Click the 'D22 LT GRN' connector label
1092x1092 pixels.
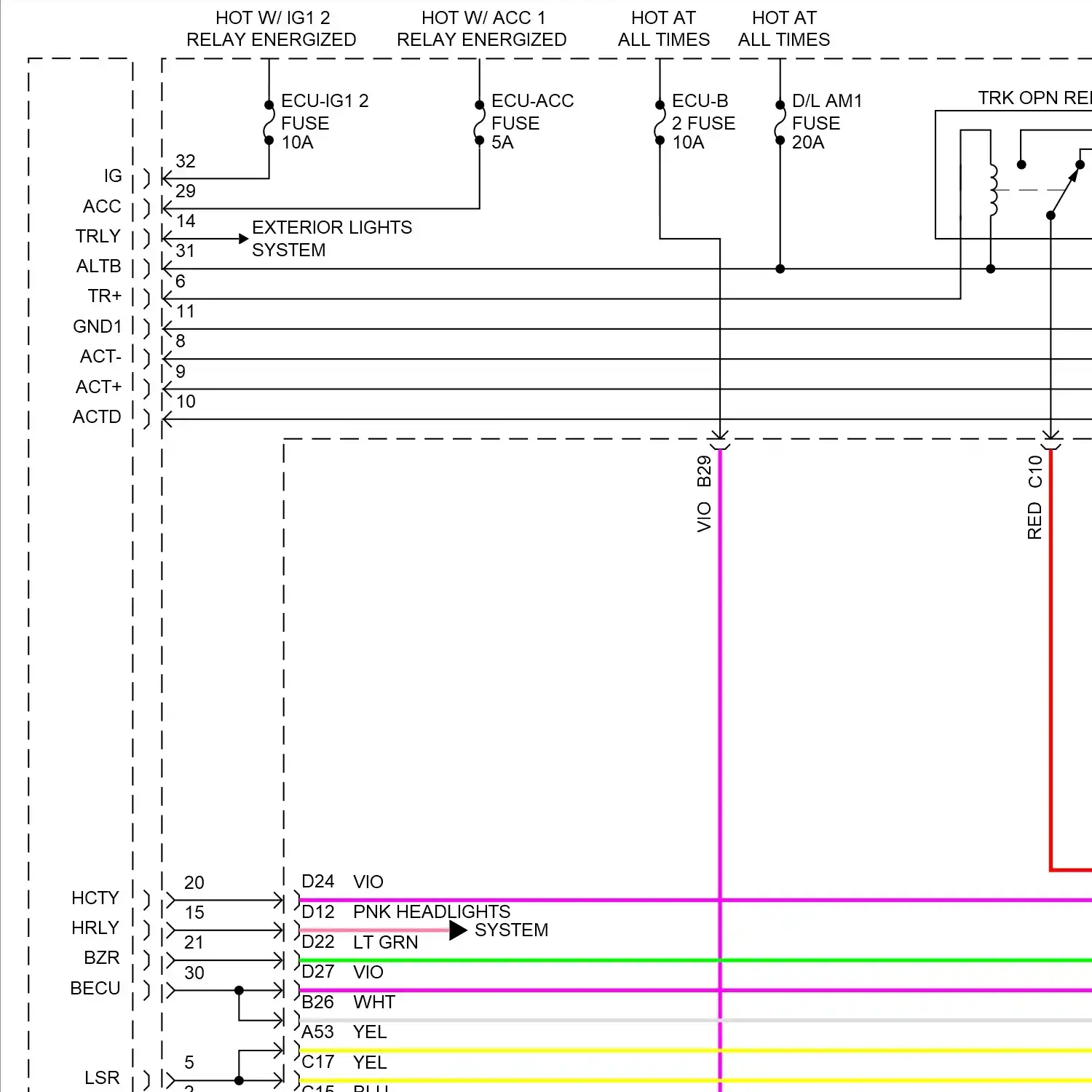coord(360,942)
